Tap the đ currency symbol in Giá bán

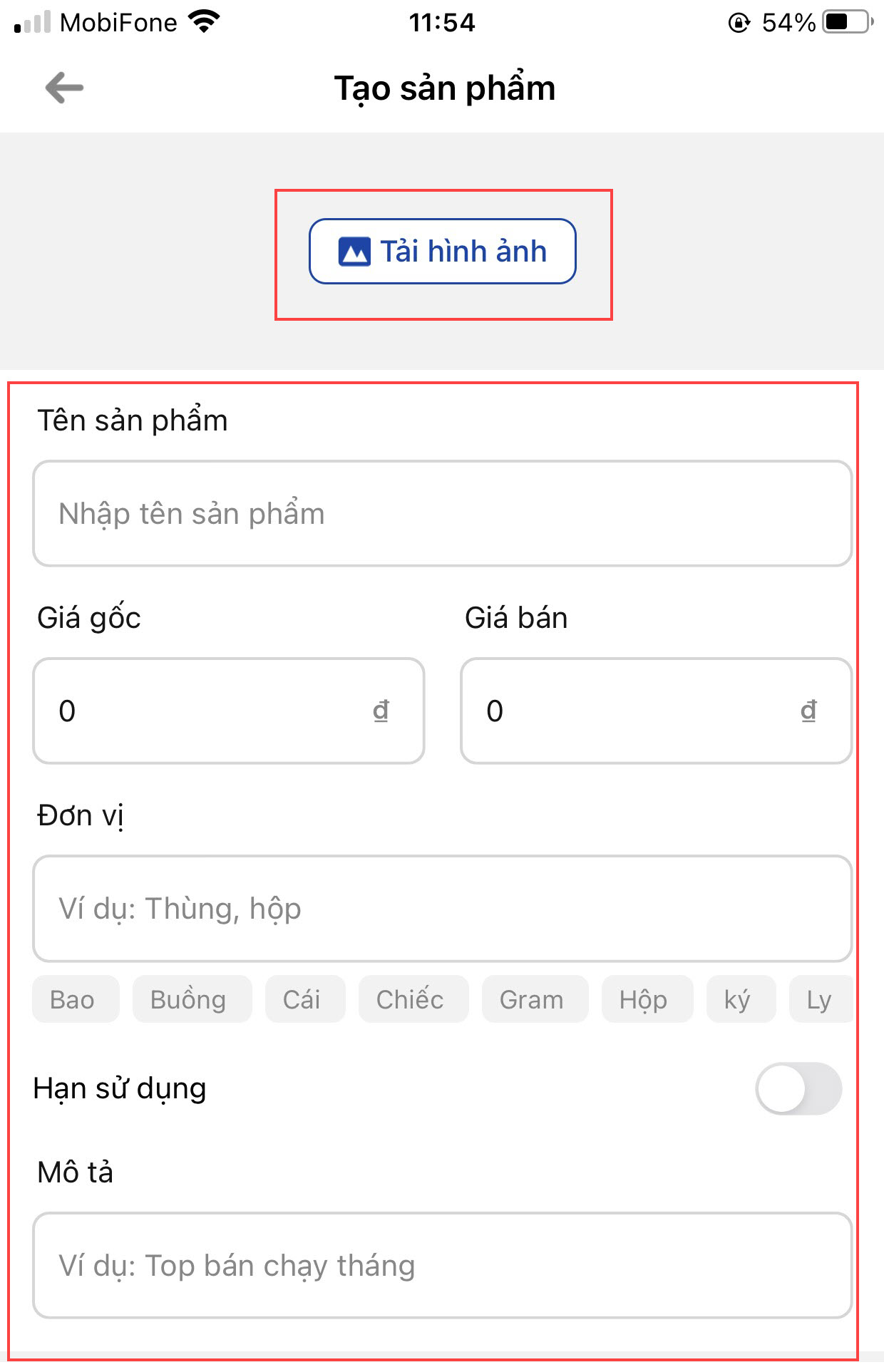click(x=808, y=711)
